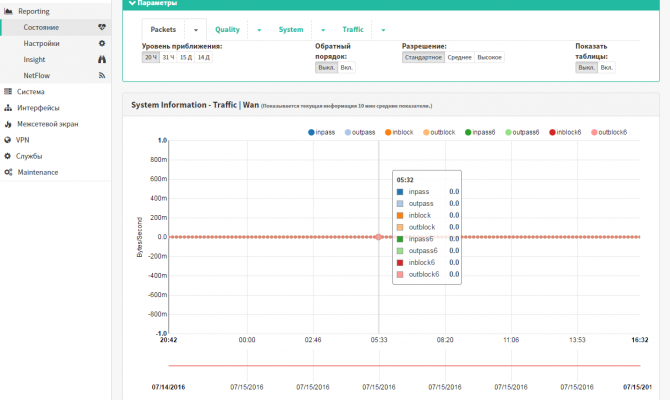This screenshot has height=400, width=670.
Task: Select Высокое resolution option
Action: click(489, 57)
